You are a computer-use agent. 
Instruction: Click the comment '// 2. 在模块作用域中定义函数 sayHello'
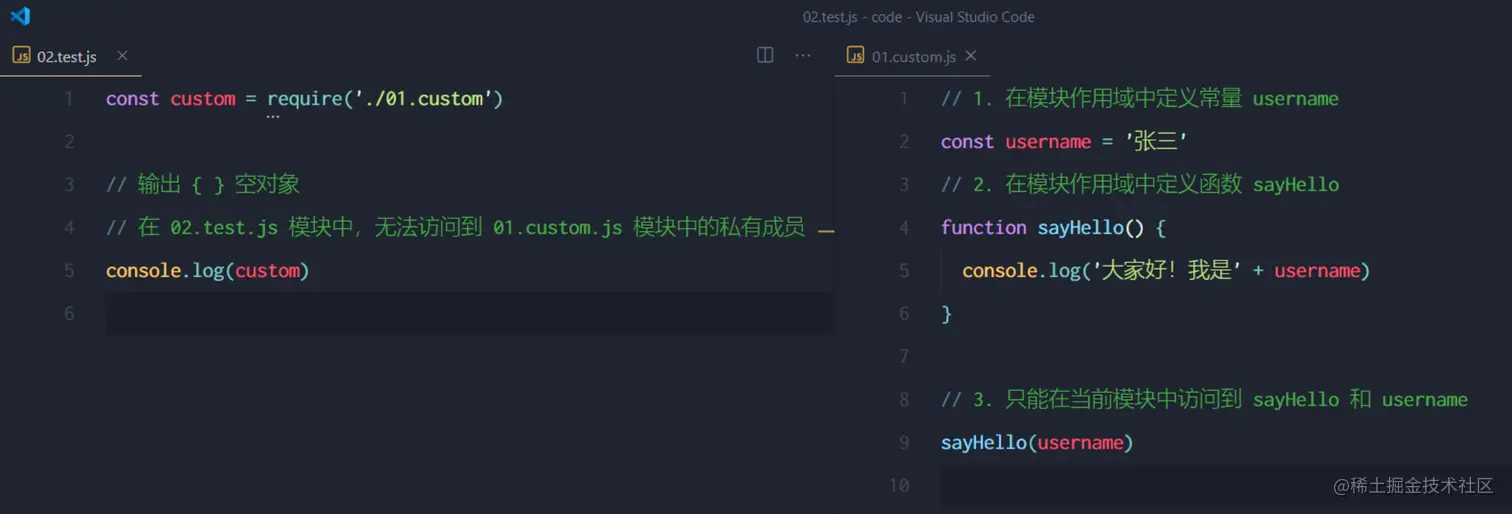coord(1139,185)
